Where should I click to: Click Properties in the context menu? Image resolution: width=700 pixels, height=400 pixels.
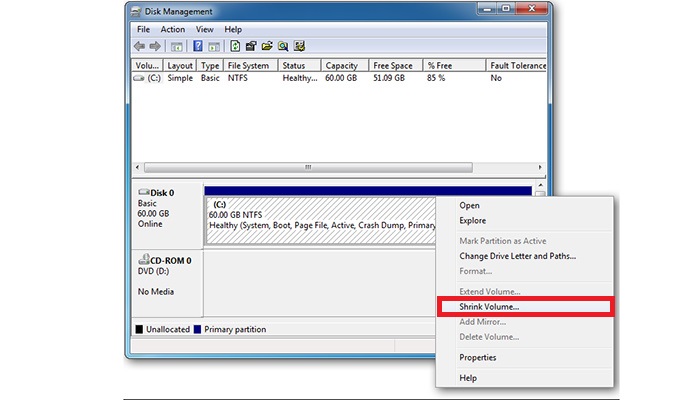point(477,357)
